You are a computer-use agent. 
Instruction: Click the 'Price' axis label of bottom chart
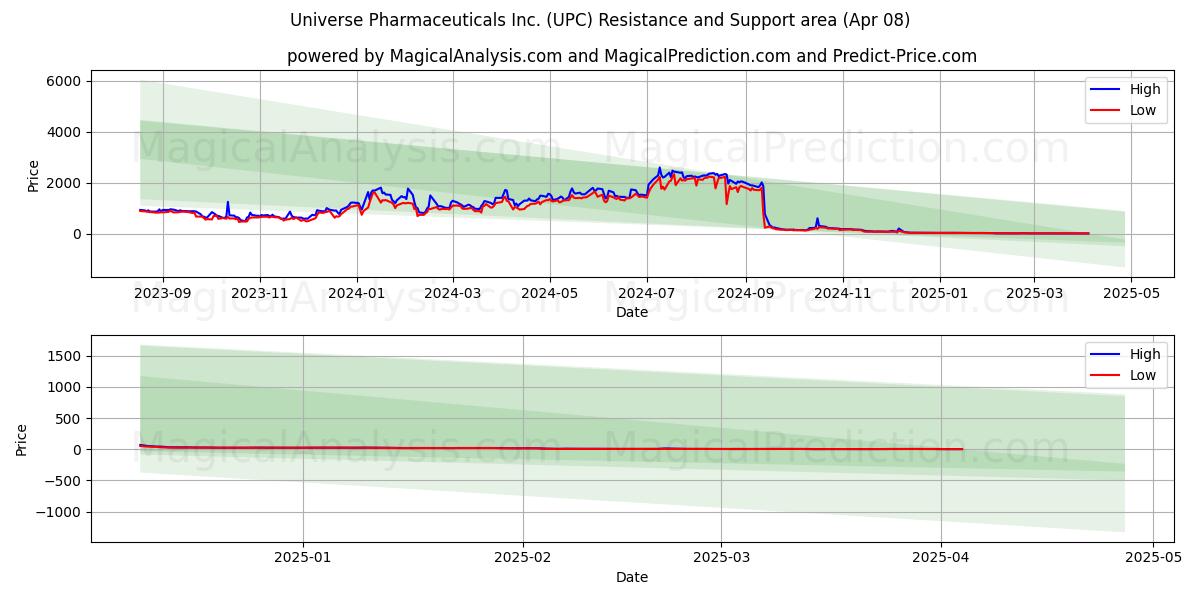pyautogui.click(x=23, y=439)
